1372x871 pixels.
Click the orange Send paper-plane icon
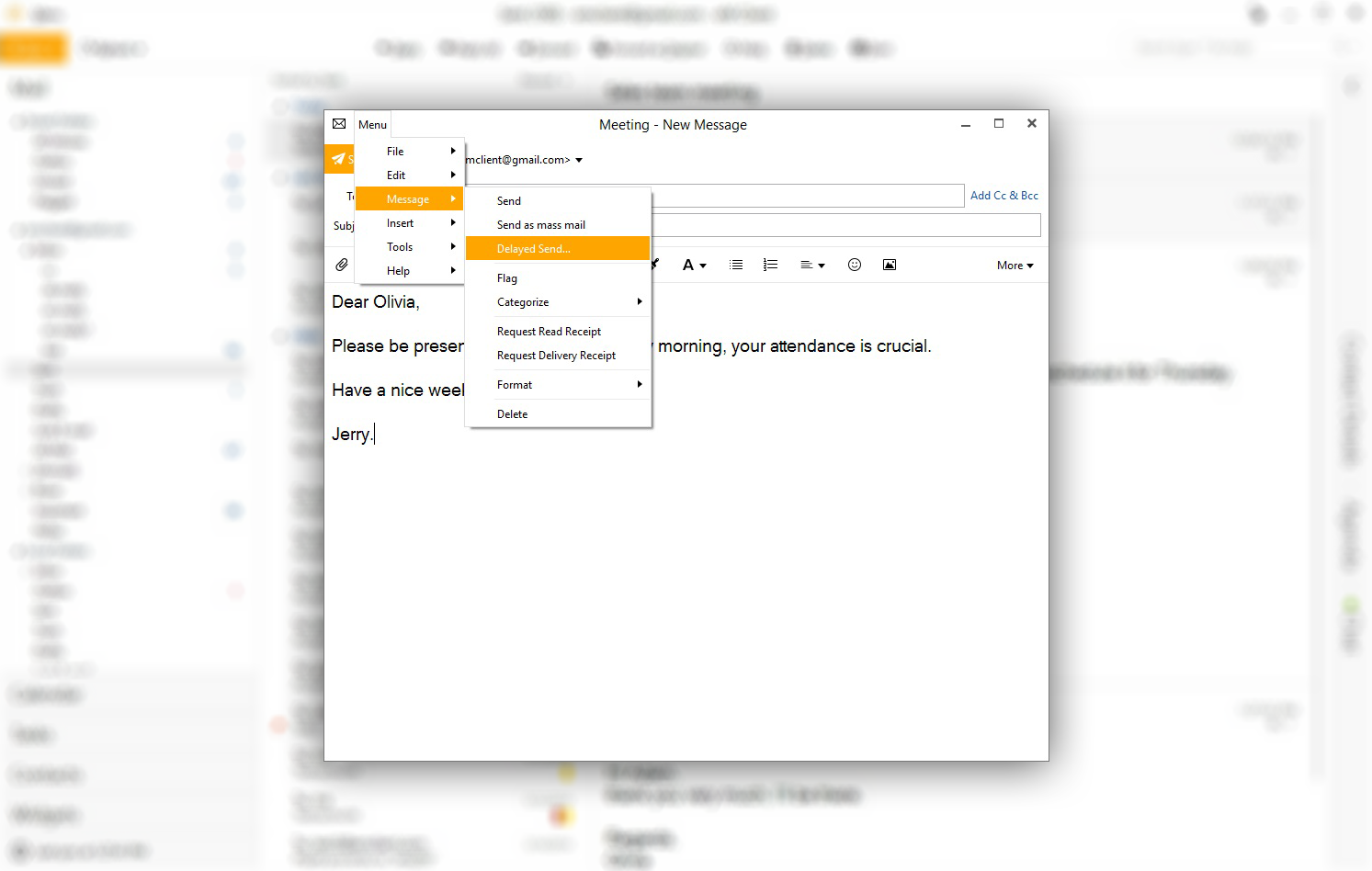point(339,158)
